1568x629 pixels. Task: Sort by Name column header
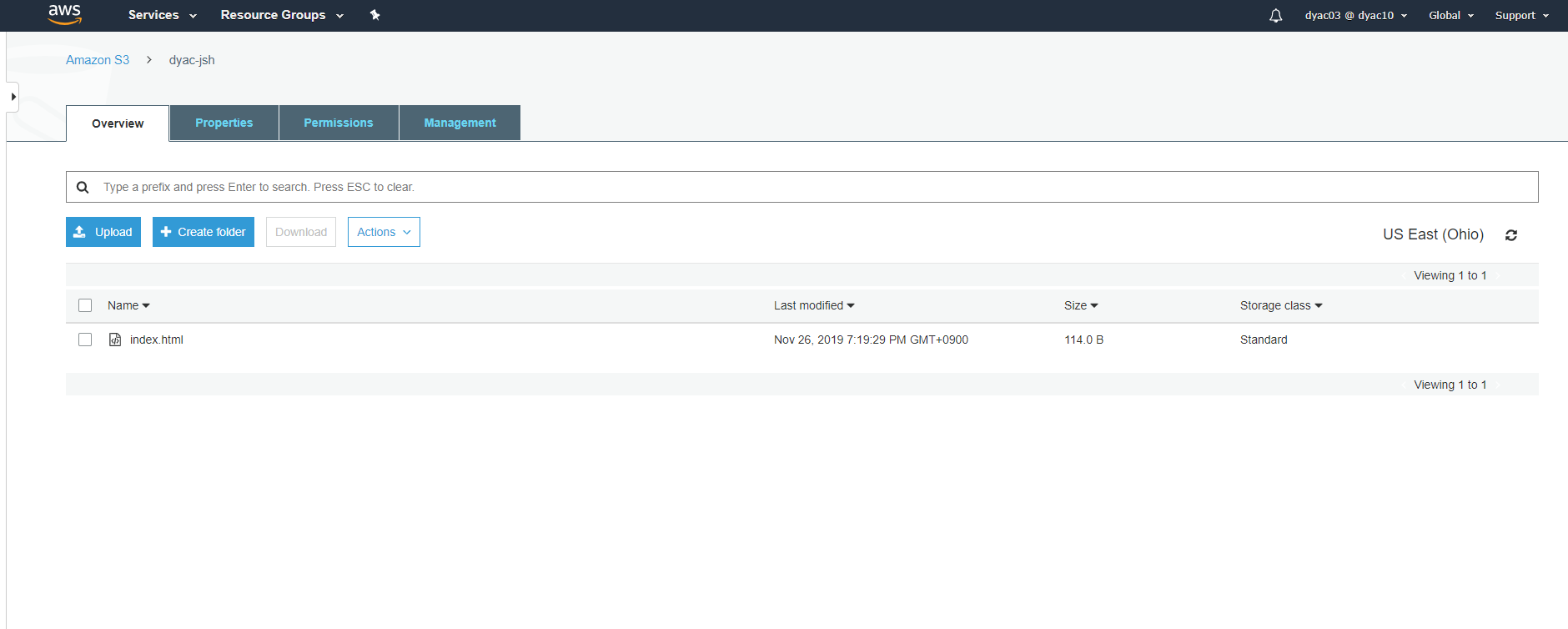coord(128,305)
